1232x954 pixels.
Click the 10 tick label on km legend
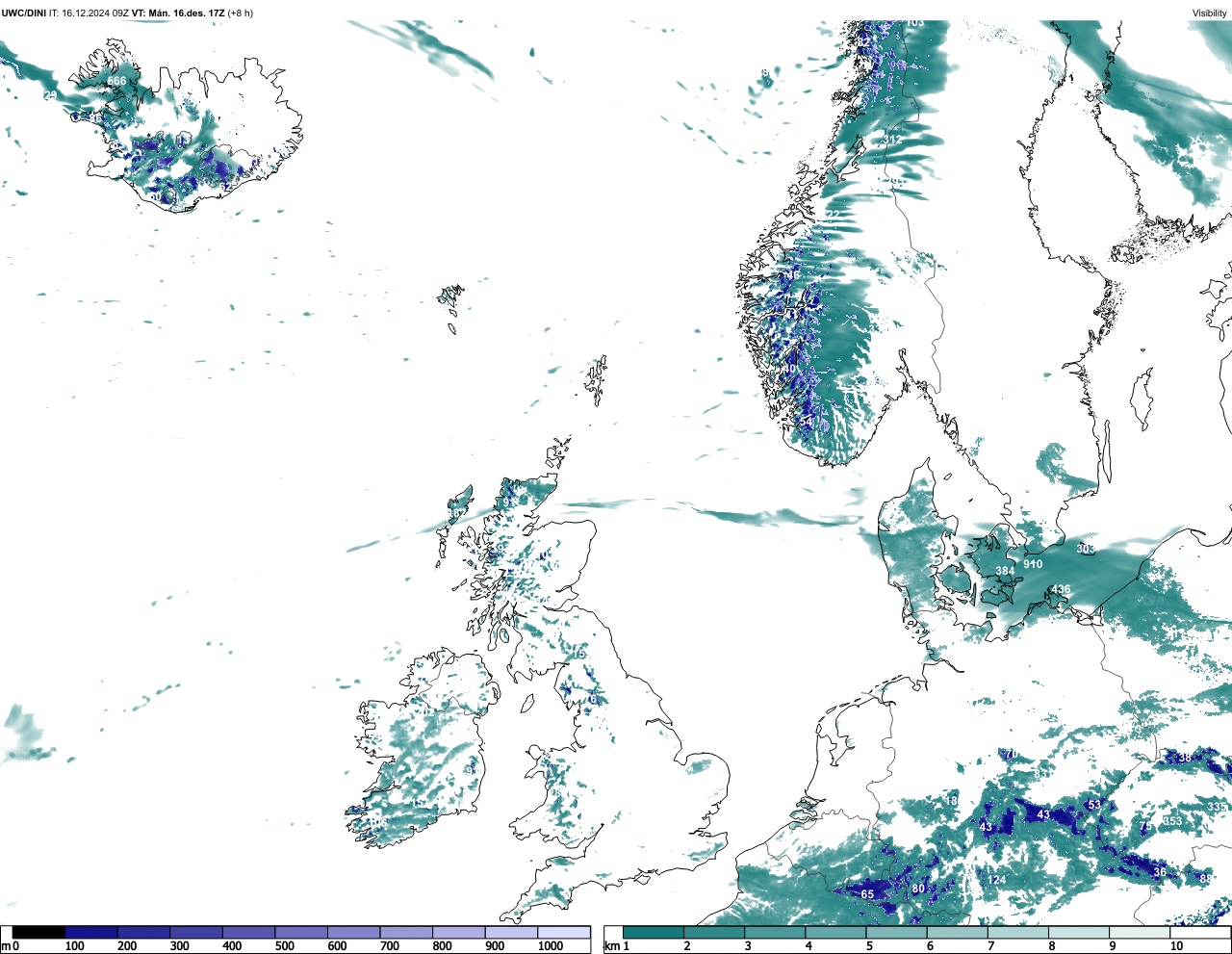[x=1176, y=946]
